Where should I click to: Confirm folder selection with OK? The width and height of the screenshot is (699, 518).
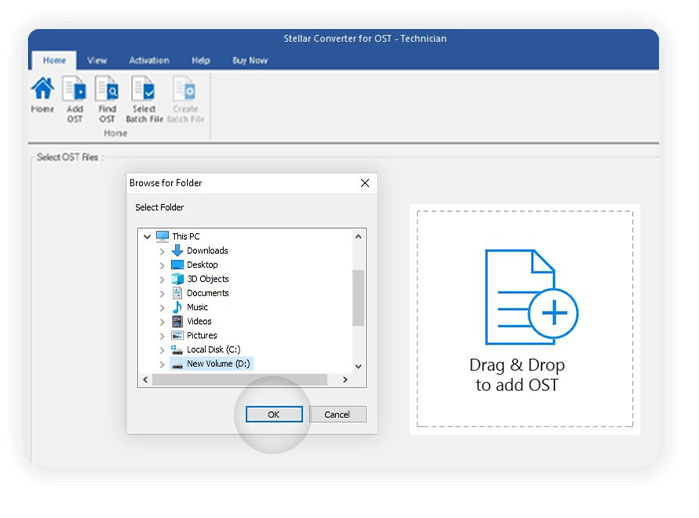click(x=274, y=414)
